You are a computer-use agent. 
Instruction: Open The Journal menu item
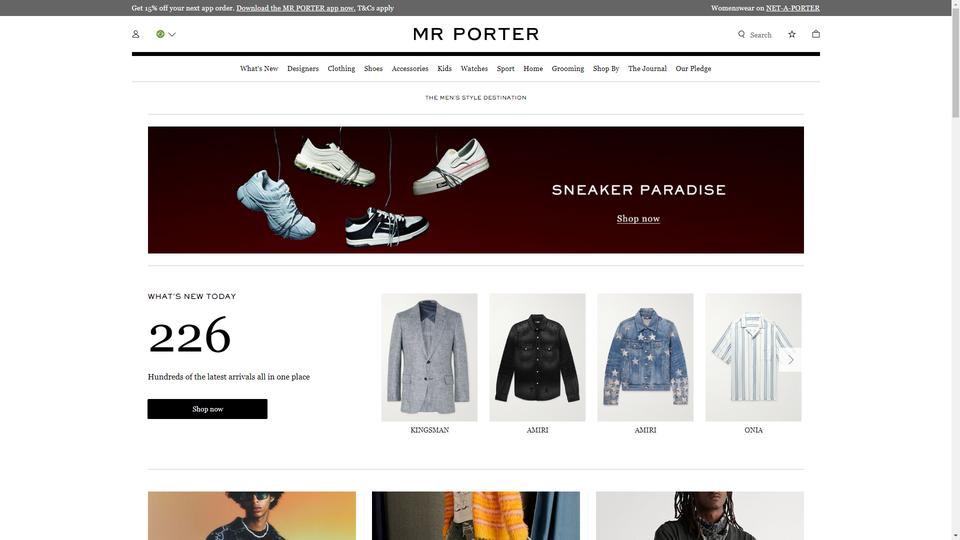coord(647,69)
